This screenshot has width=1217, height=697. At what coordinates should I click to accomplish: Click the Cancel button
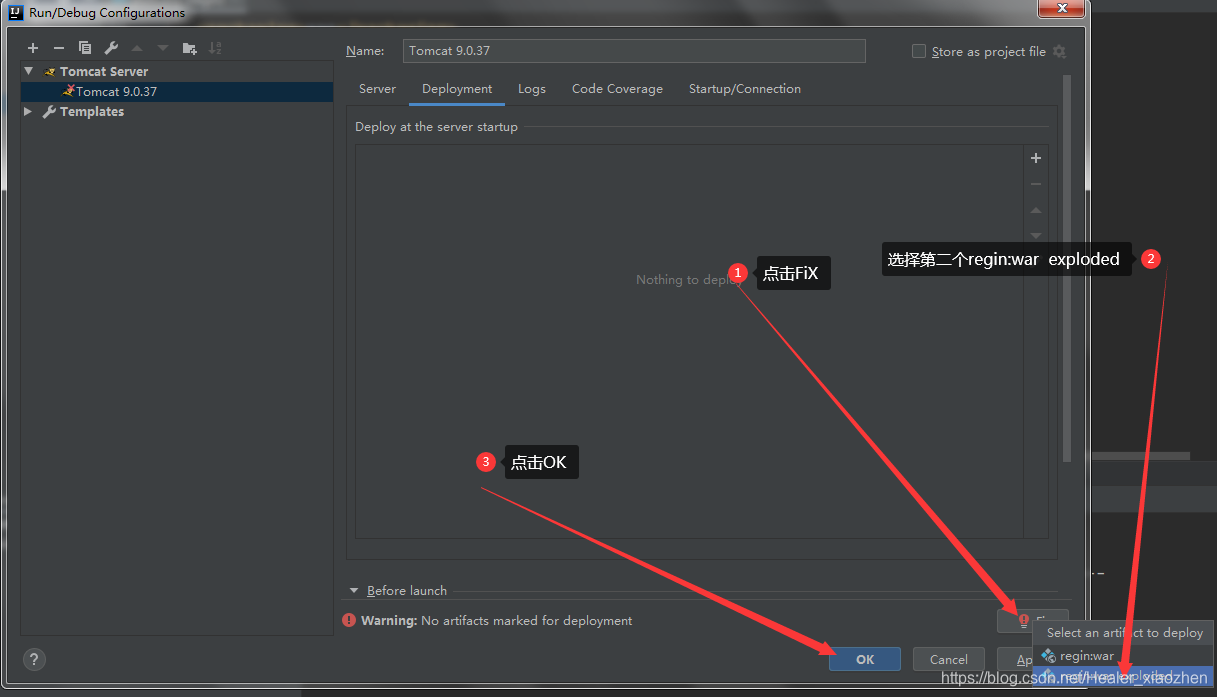pyautogui.click(x=949, y=659)
